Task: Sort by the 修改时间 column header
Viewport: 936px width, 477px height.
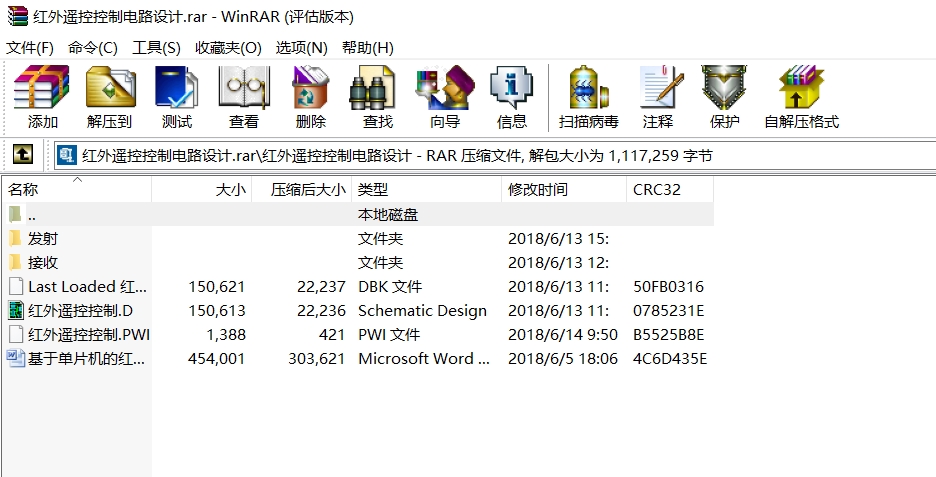Action: click(x=564, y=190)
